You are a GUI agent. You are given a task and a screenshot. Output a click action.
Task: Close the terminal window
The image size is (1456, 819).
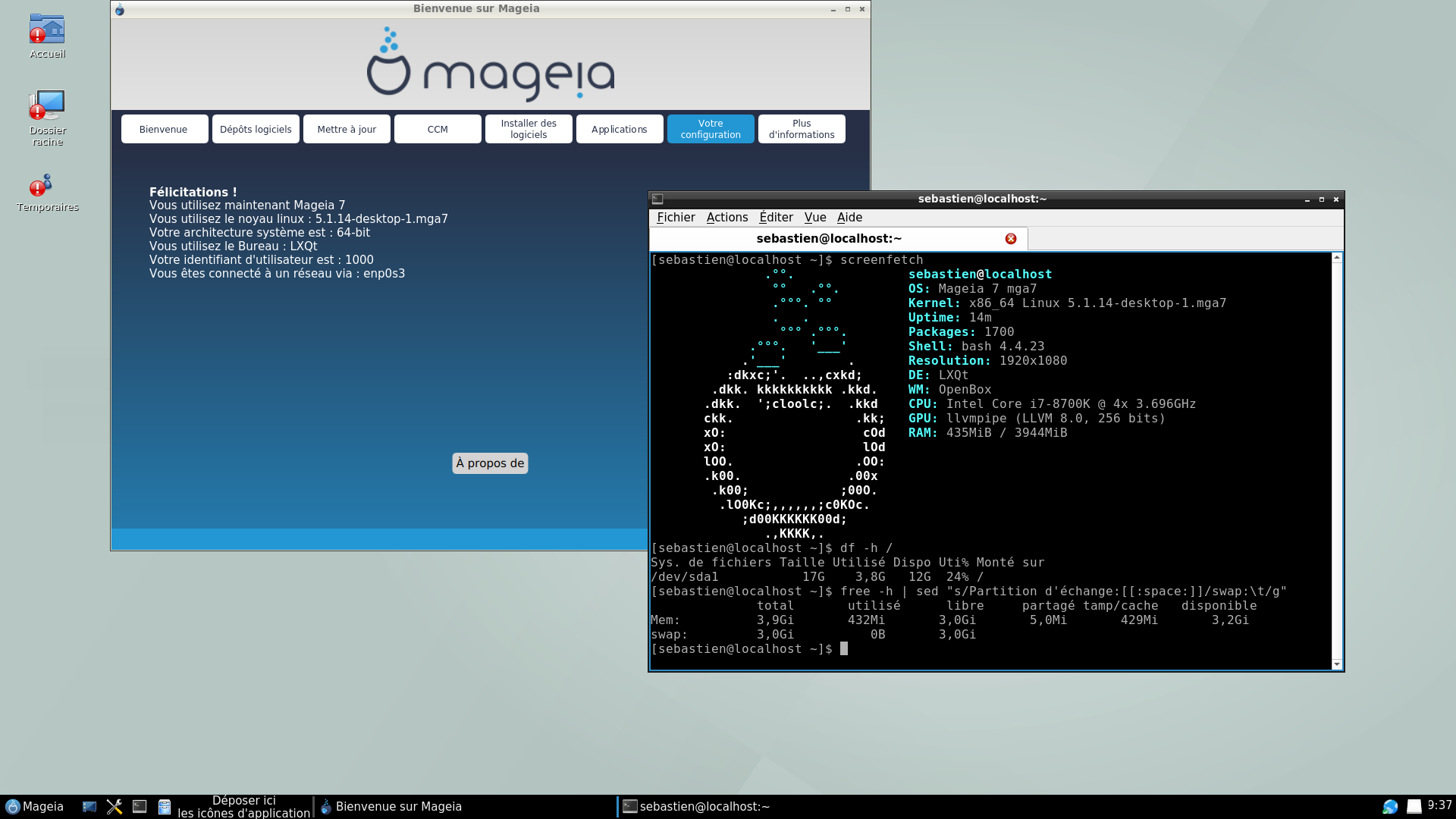(1336, 199)
